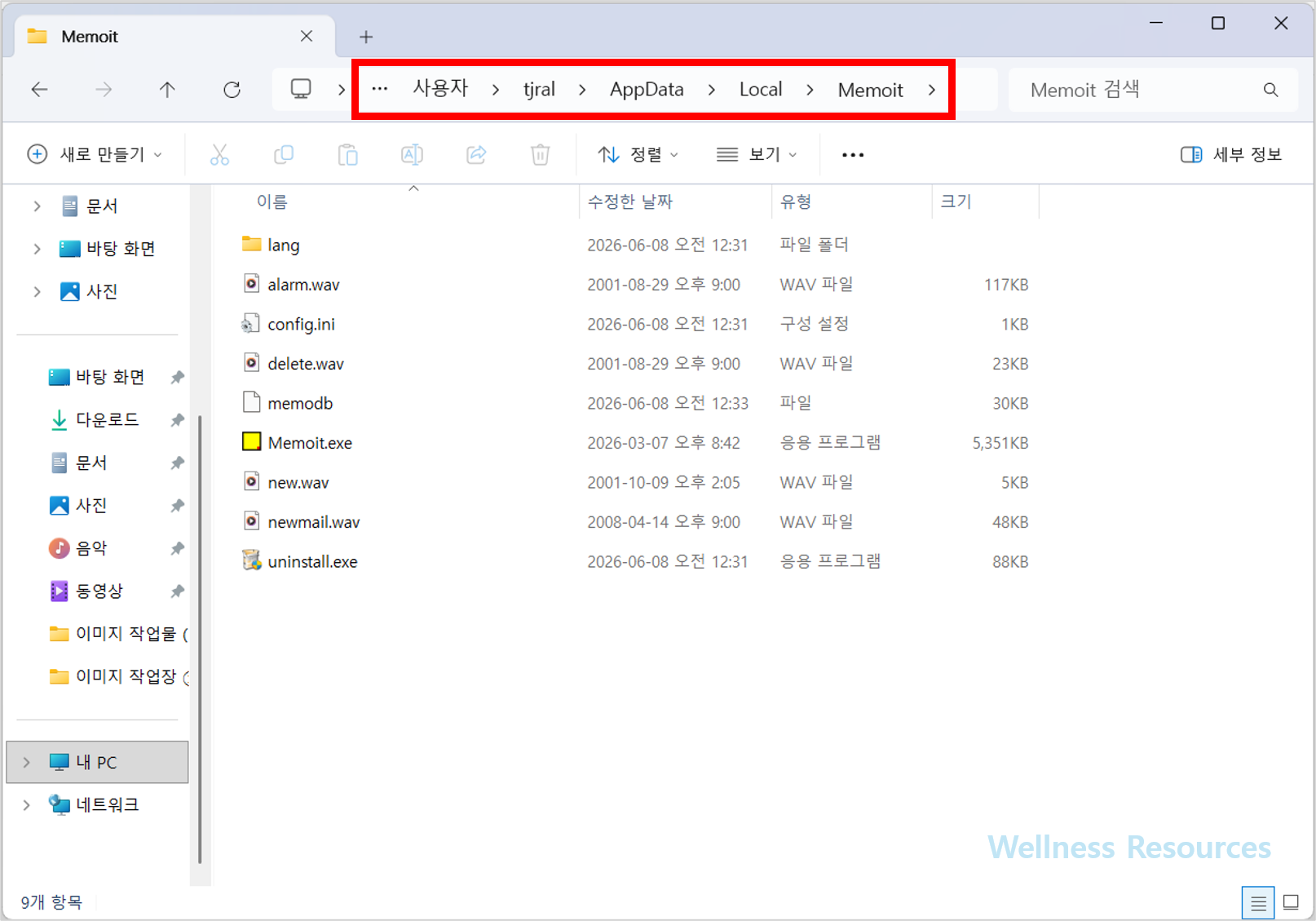Navigate to 사용자 in address path
Viewport: 1316px width, 921px height.
[x=441, y=88]
